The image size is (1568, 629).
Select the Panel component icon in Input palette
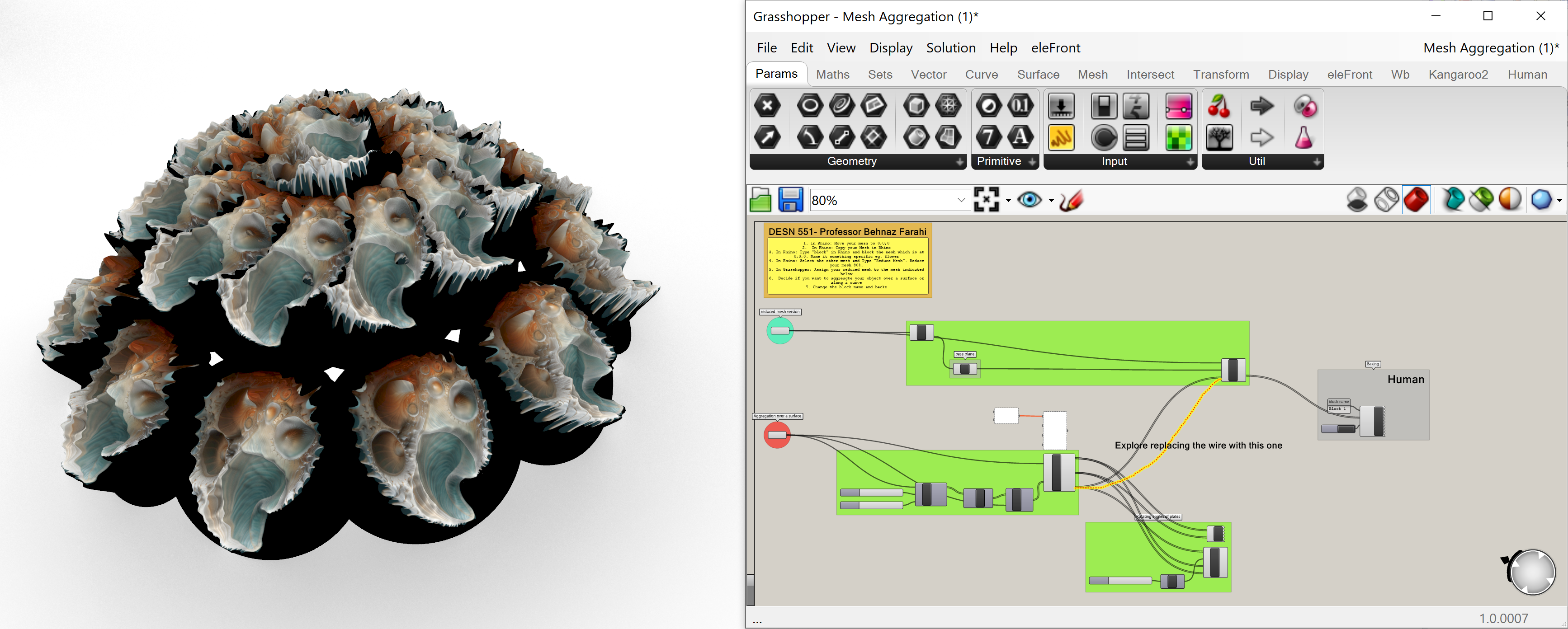(x=1135, y=137)
